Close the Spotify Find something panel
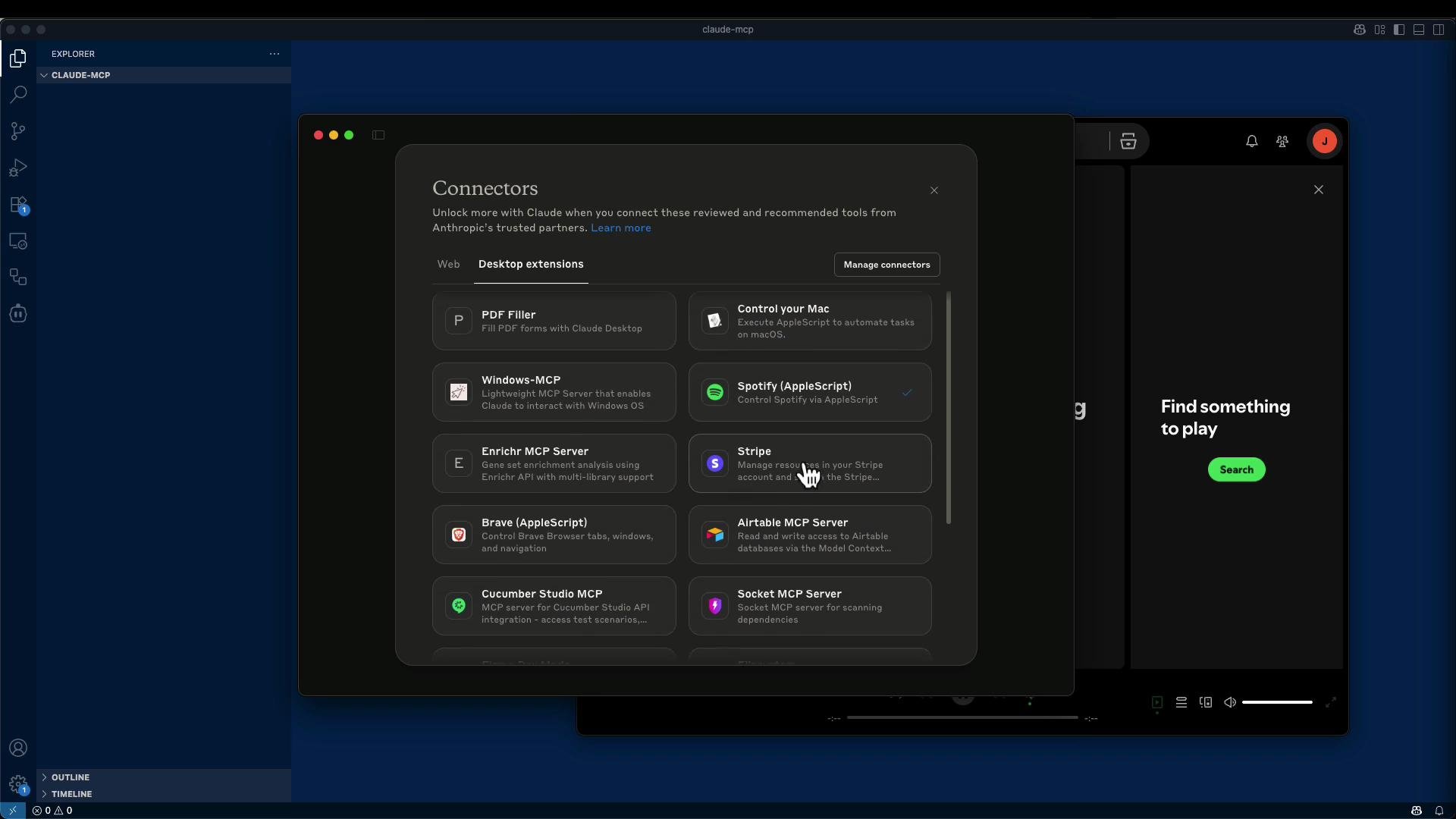Screen dimensions: 1456x819 click(x=1319, y=190)
